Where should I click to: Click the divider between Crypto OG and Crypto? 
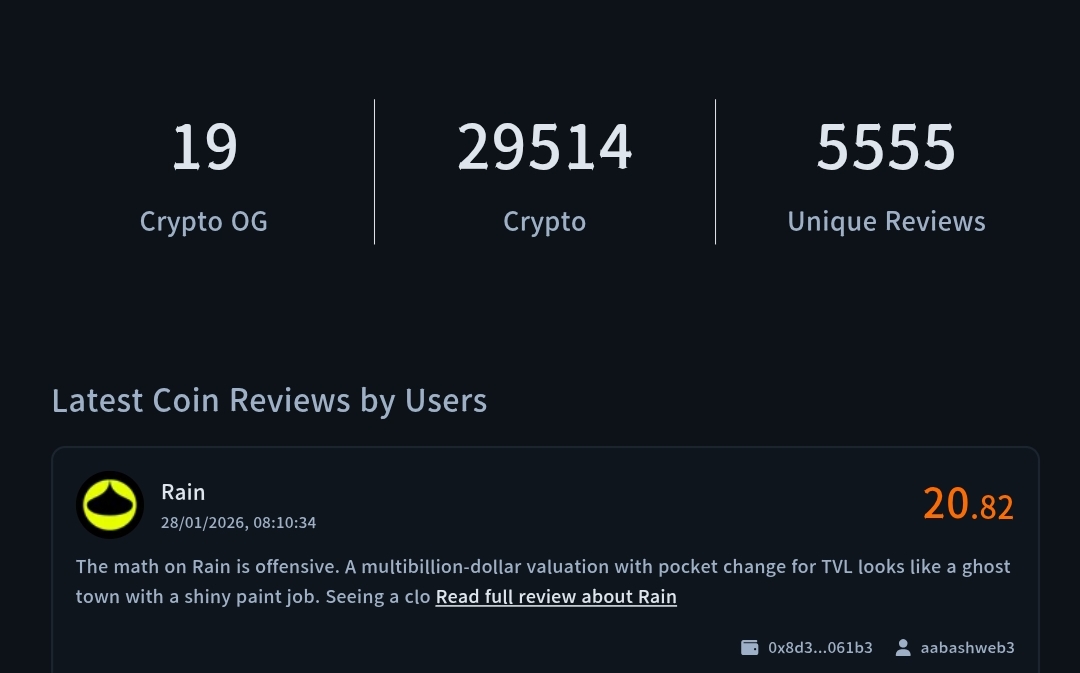(x=375, y=171)
